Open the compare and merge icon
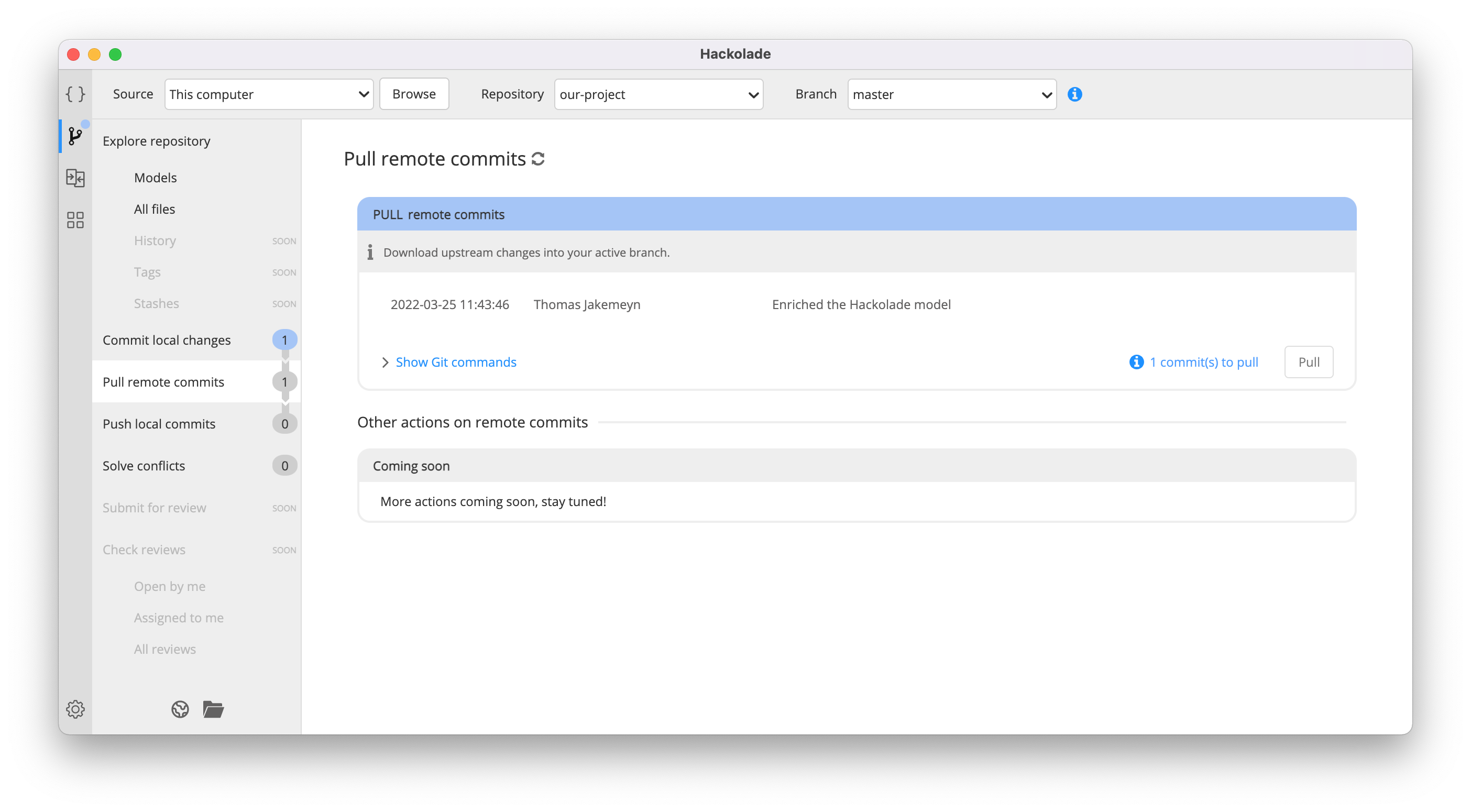Viewport: 1471px width, 812px height. [75, 178]
